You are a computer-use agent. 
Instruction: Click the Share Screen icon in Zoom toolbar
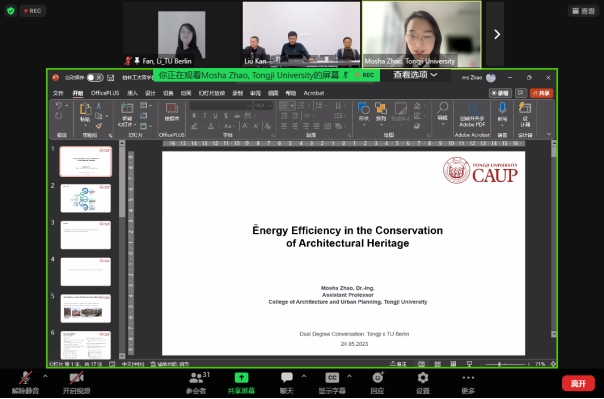tap(242, 378)
